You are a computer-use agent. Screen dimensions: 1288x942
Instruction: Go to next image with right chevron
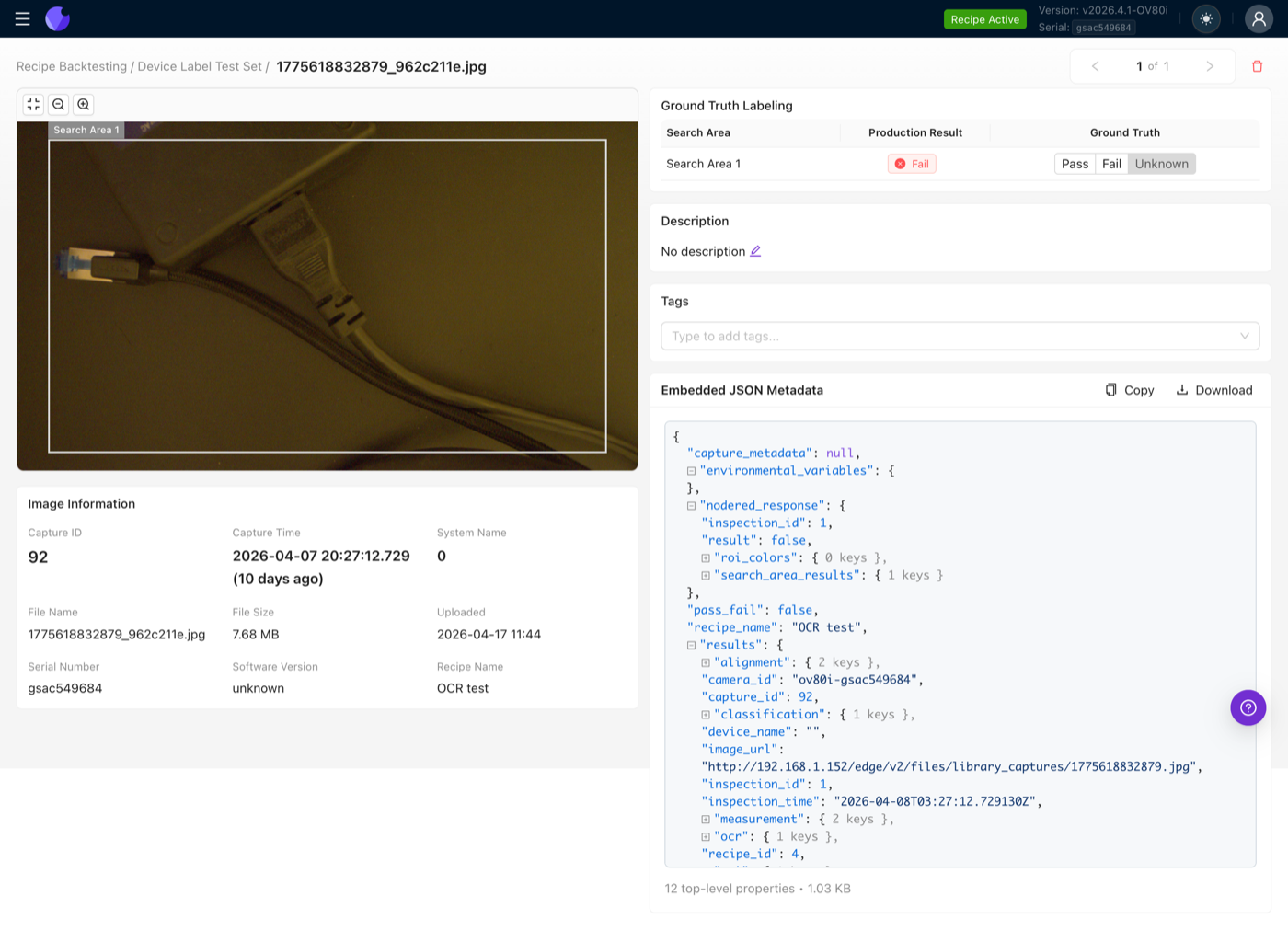click(x=1211, y=65)
